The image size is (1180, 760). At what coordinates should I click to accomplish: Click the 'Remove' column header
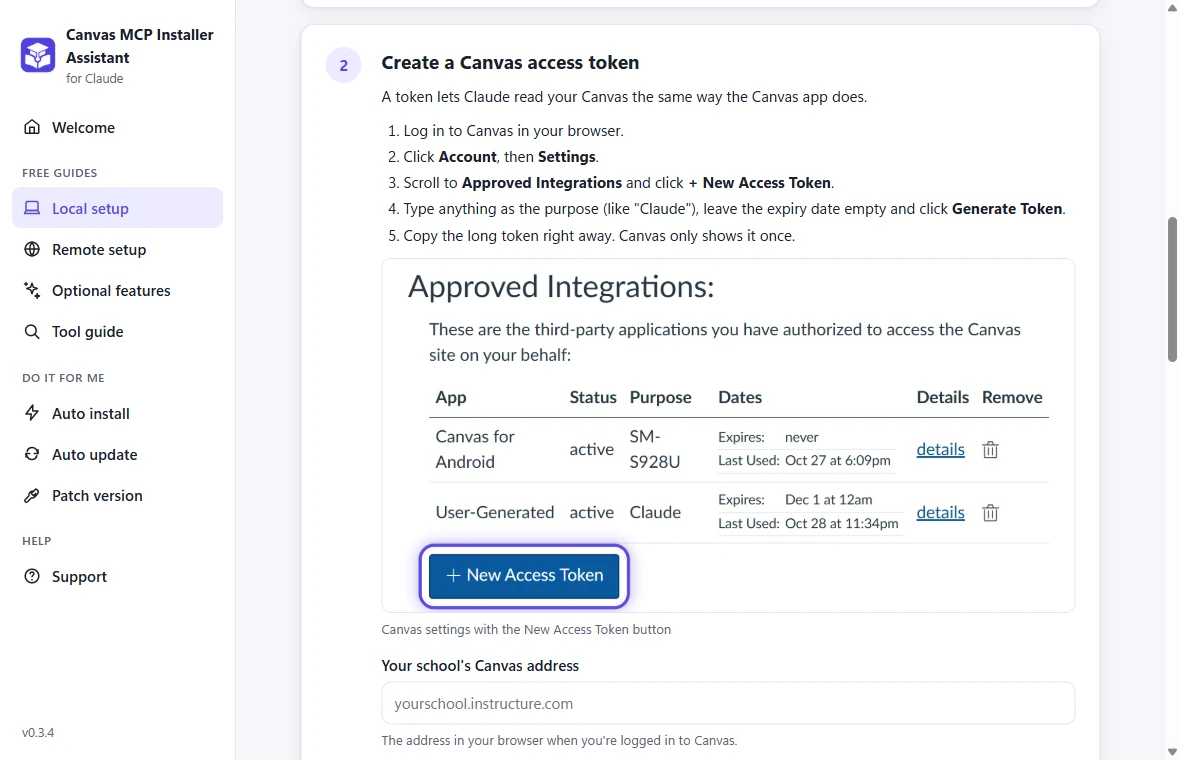(x=1011, y=397)
